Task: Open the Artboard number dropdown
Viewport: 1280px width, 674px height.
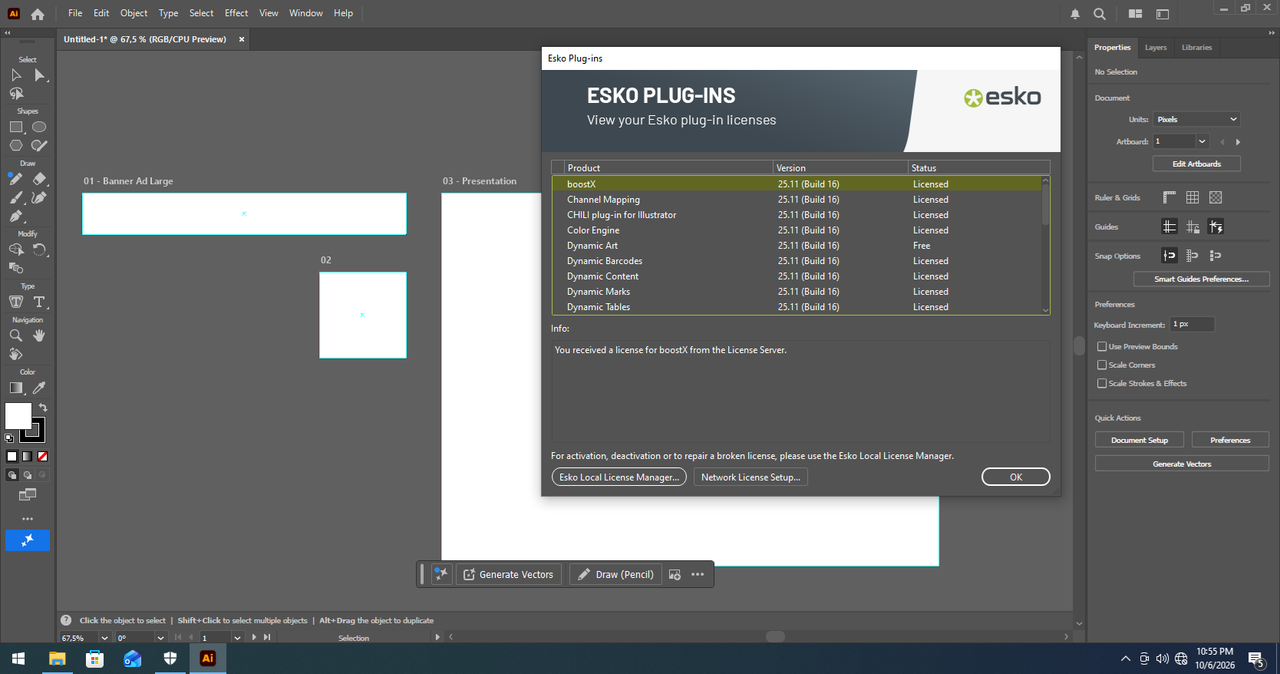Action: 1202,142
